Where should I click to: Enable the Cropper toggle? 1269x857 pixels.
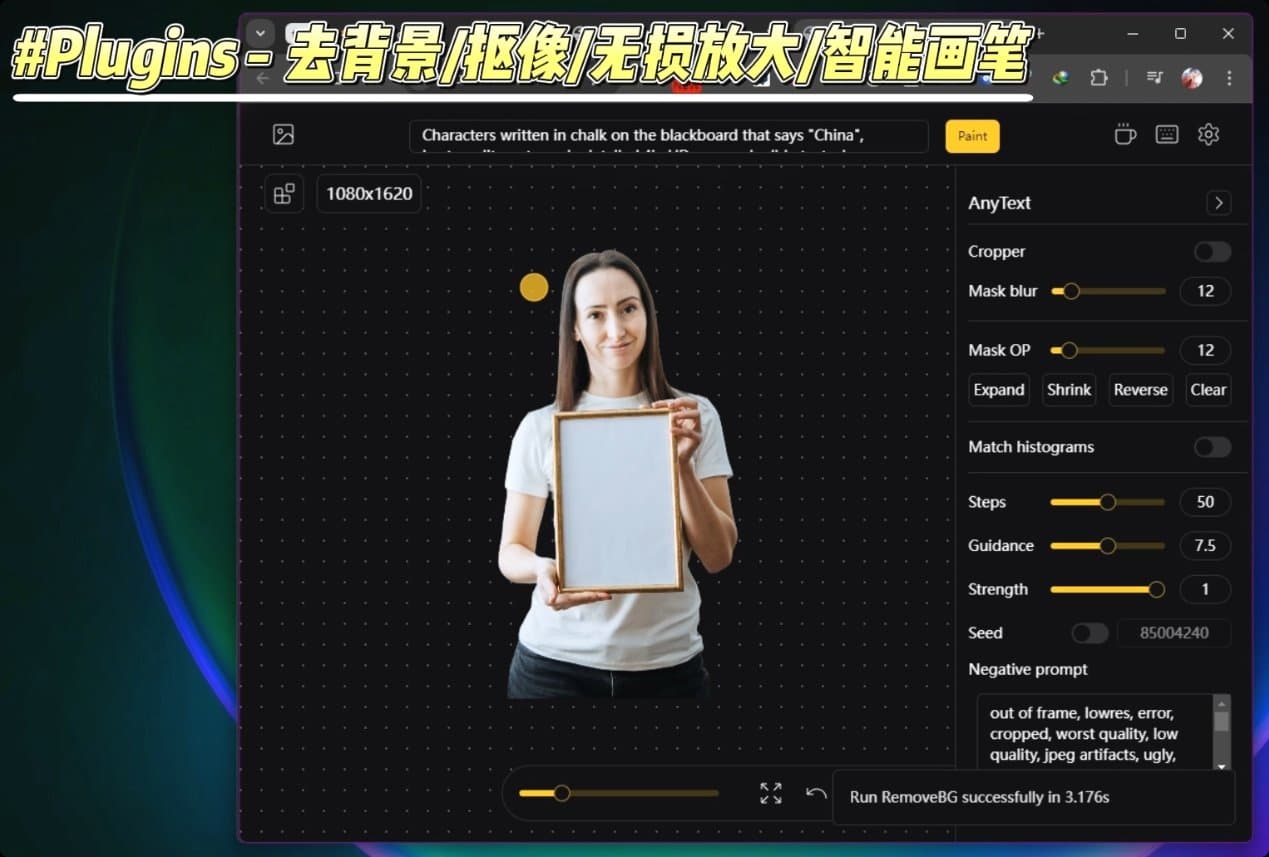point(1211,251)
